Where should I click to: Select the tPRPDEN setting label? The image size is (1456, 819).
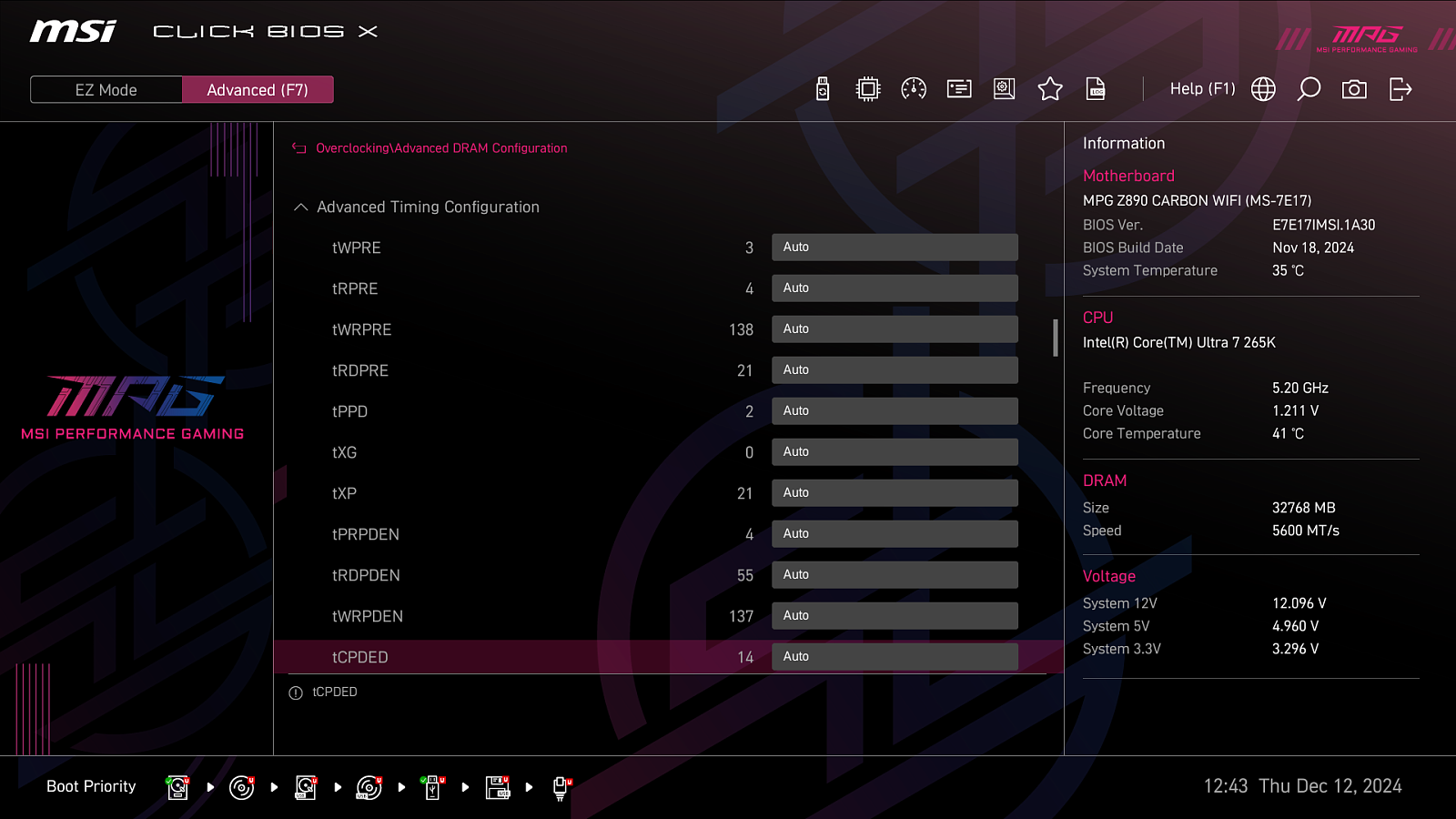(366, 534)
